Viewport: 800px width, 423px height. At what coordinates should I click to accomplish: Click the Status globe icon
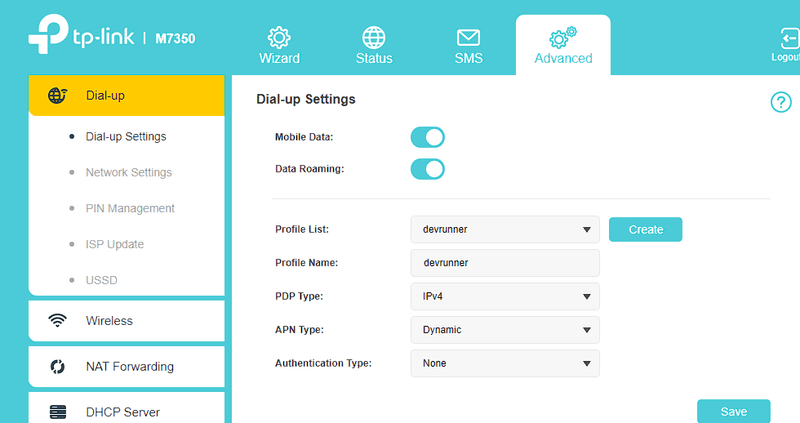(x=374, y=37)
